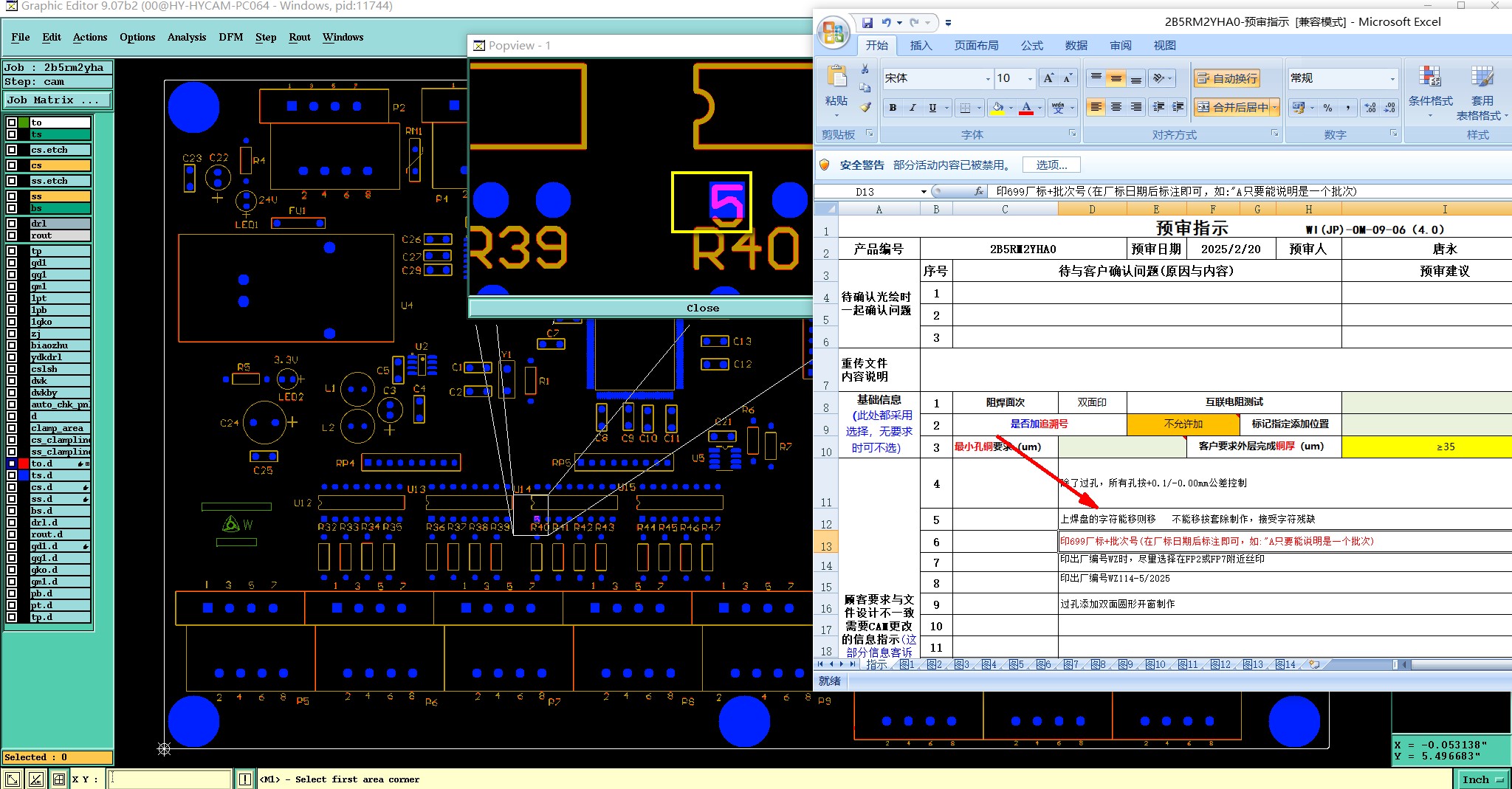Screen dimensions: 1512x789
Task: Click the Redo icon in Excel
Action: click(915, 23)
